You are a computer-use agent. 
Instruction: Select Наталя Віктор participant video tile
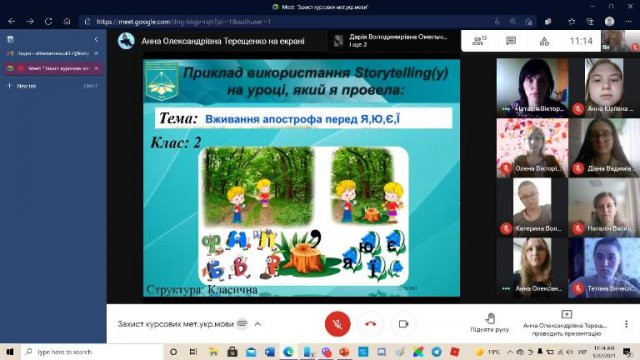click(x=532, y=87)
